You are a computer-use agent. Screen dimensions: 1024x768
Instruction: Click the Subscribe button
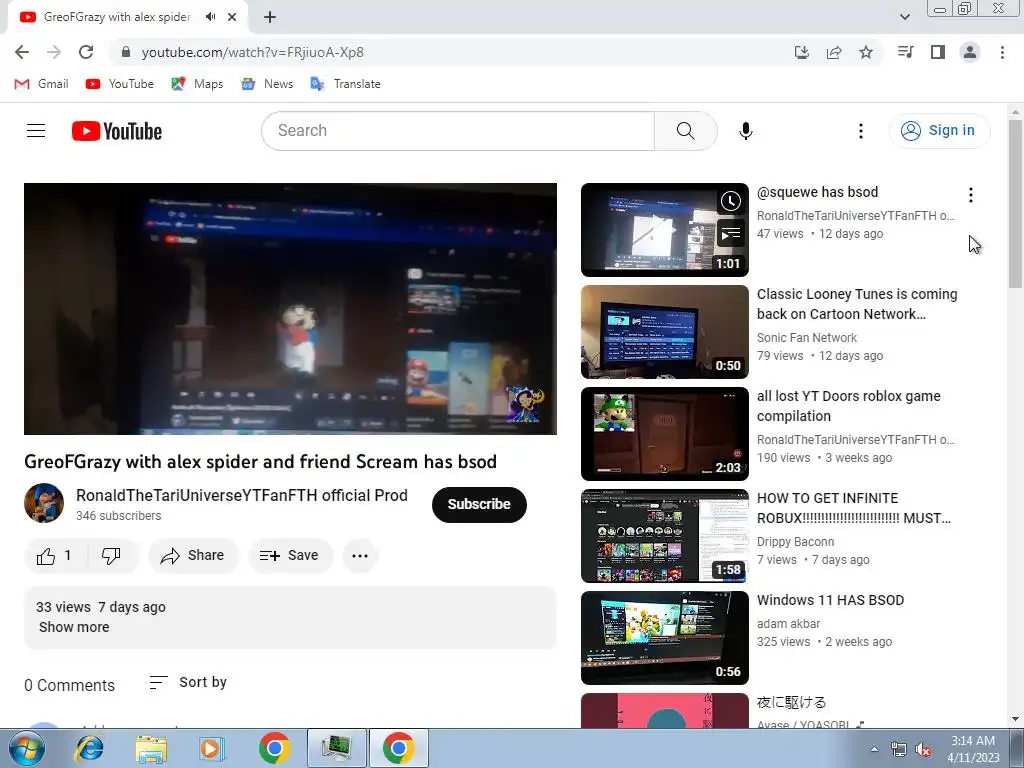pos(479,504)
